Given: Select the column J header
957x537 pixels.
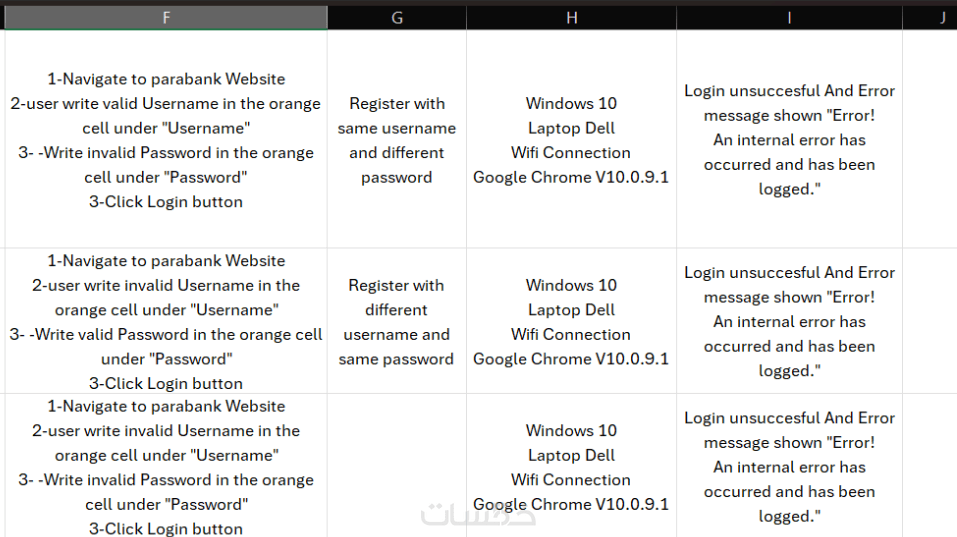Looking at the screenshot, I should [941, 18].
